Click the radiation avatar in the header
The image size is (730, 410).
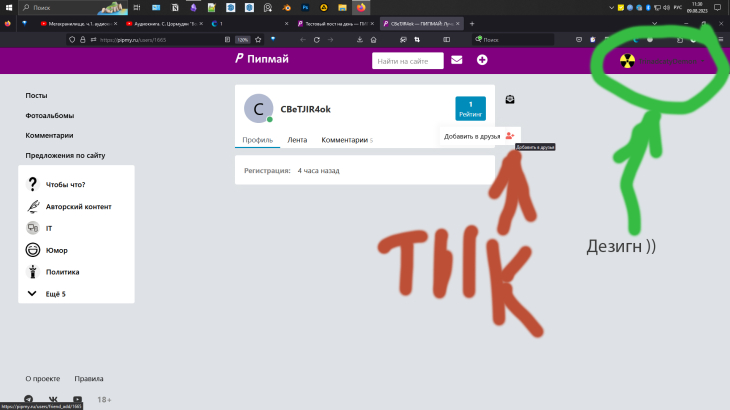pyautogui.click(x=627, y=61)
